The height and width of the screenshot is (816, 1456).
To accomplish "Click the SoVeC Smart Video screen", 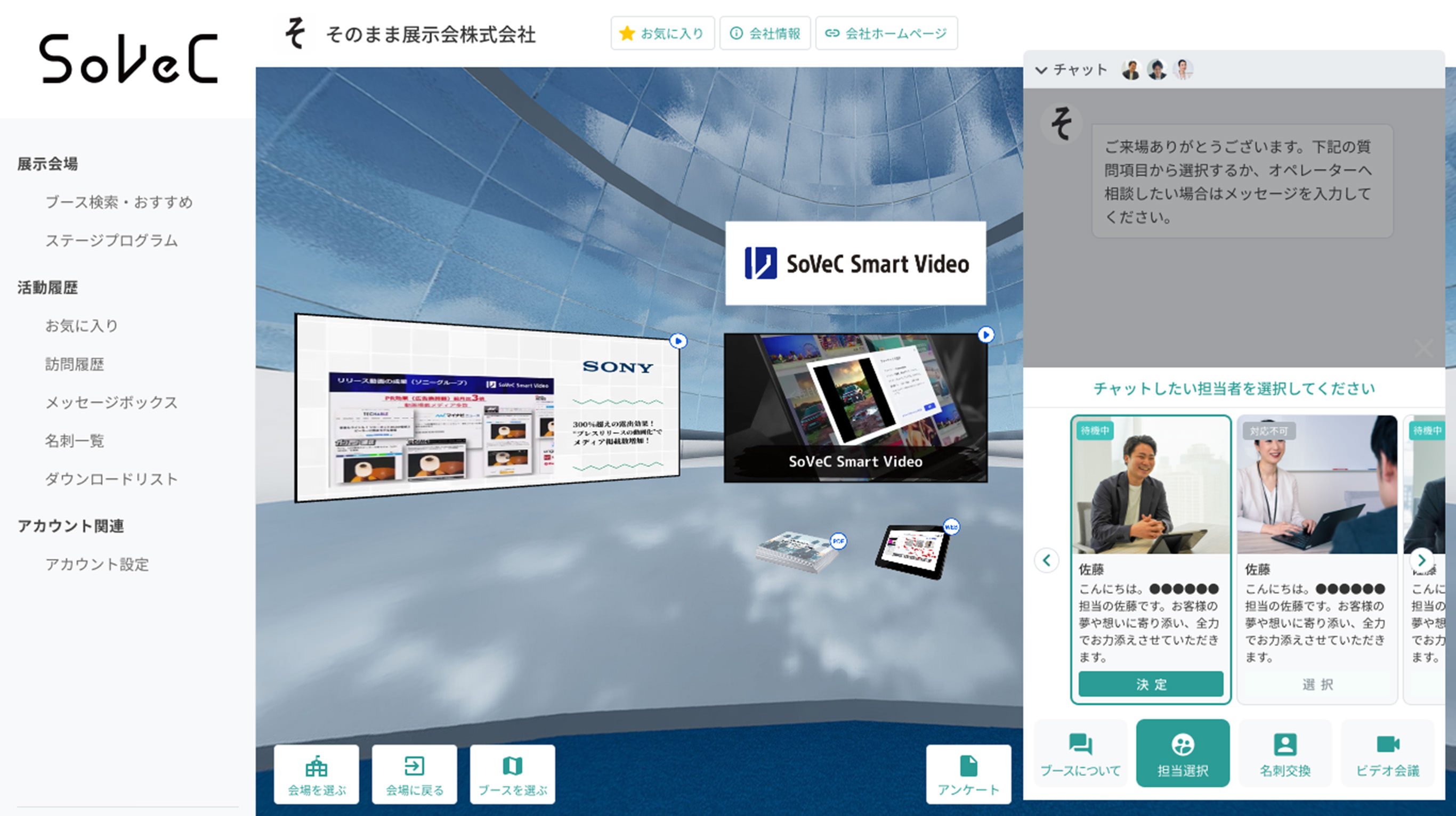I will pyautogui.click(x=856, y=407).
